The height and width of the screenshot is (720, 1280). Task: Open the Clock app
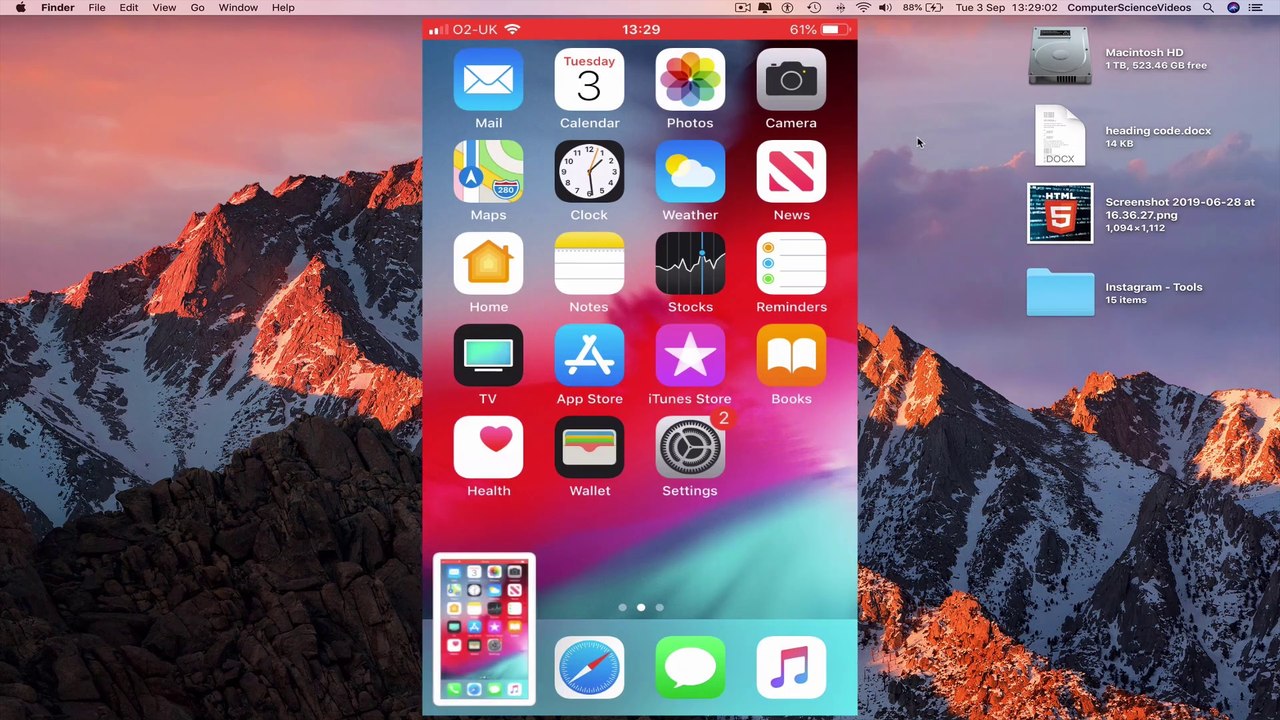pyautogui.click(x=589, y=172)
